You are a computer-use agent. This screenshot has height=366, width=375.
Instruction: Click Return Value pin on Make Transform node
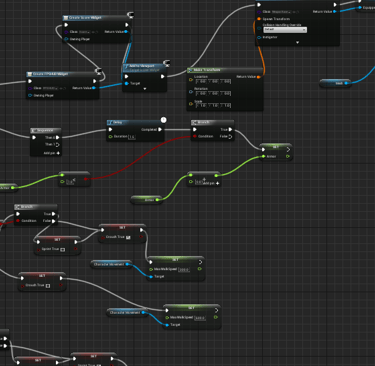[258, 77]
